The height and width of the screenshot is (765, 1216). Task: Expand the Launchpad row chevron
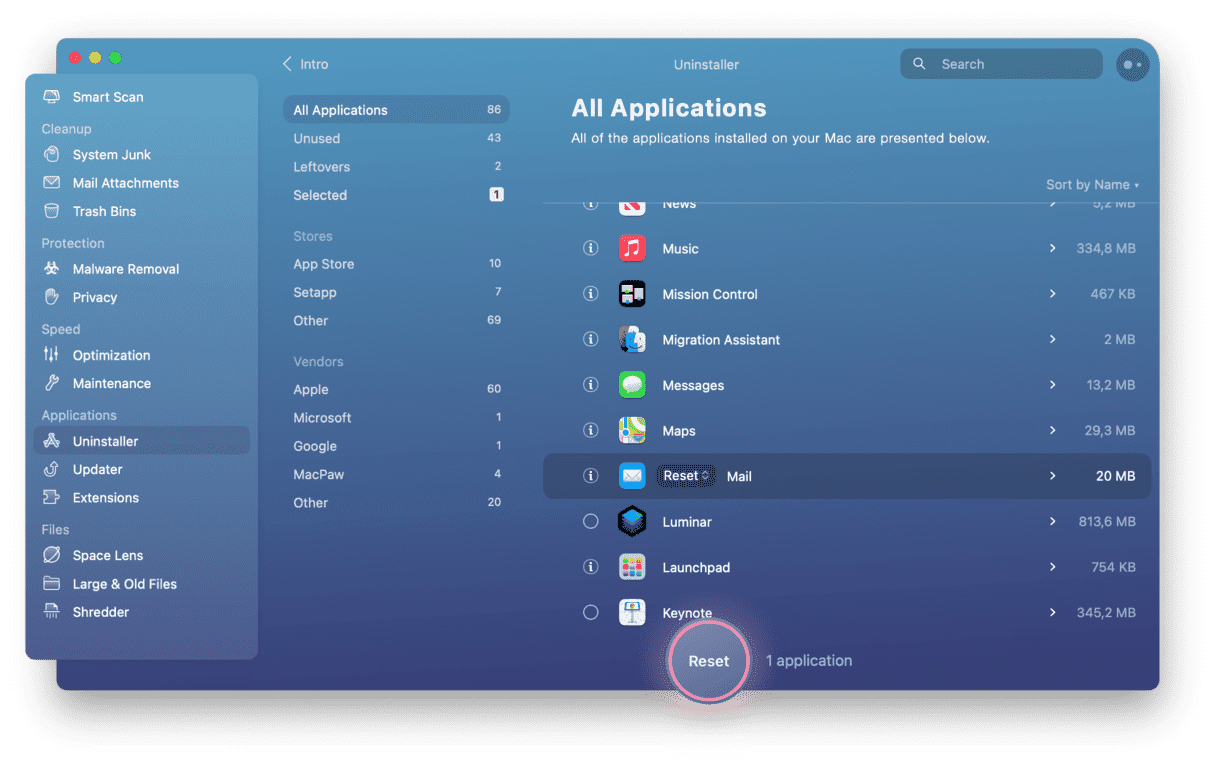pos(1052,567)
